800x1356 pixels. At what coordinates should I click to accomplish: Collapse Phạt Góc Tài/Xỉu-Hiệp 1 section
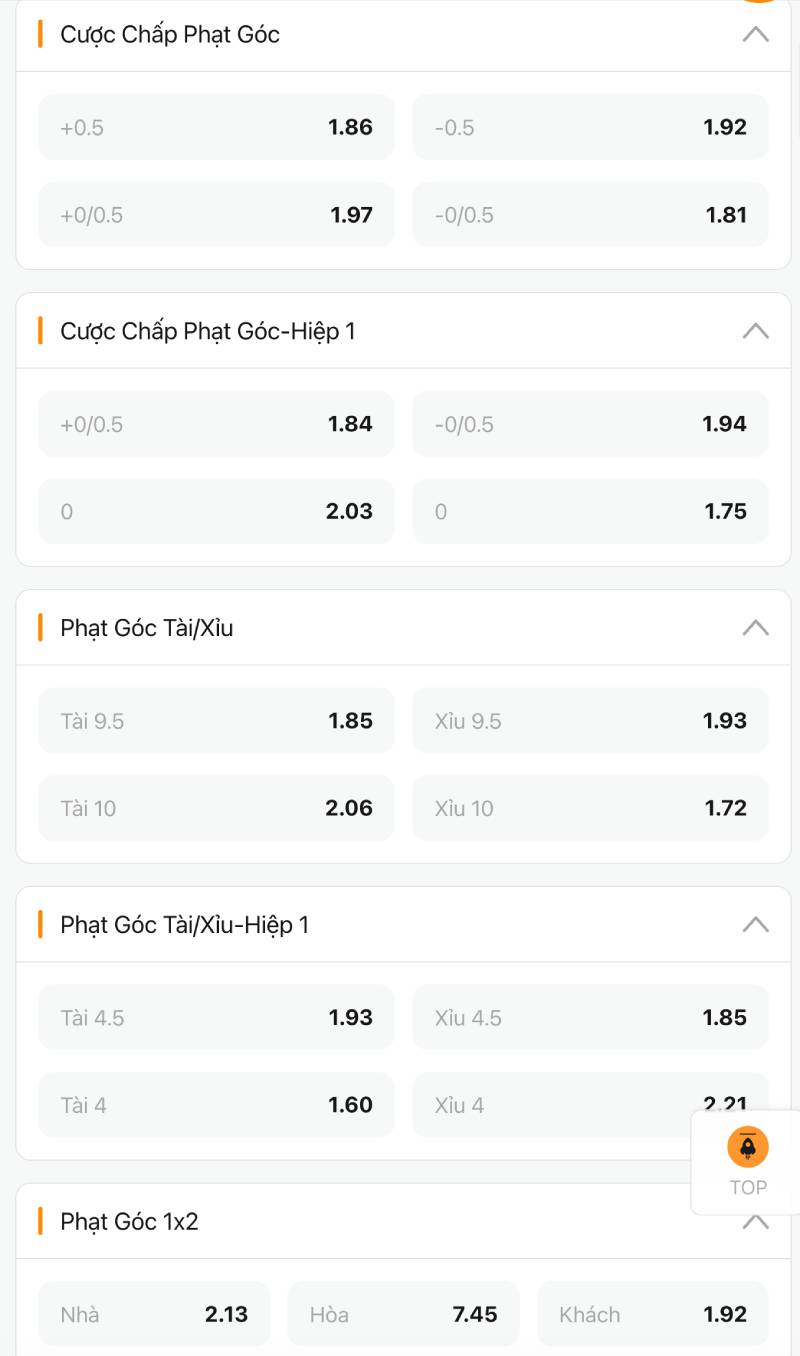[x=755, y=925]
